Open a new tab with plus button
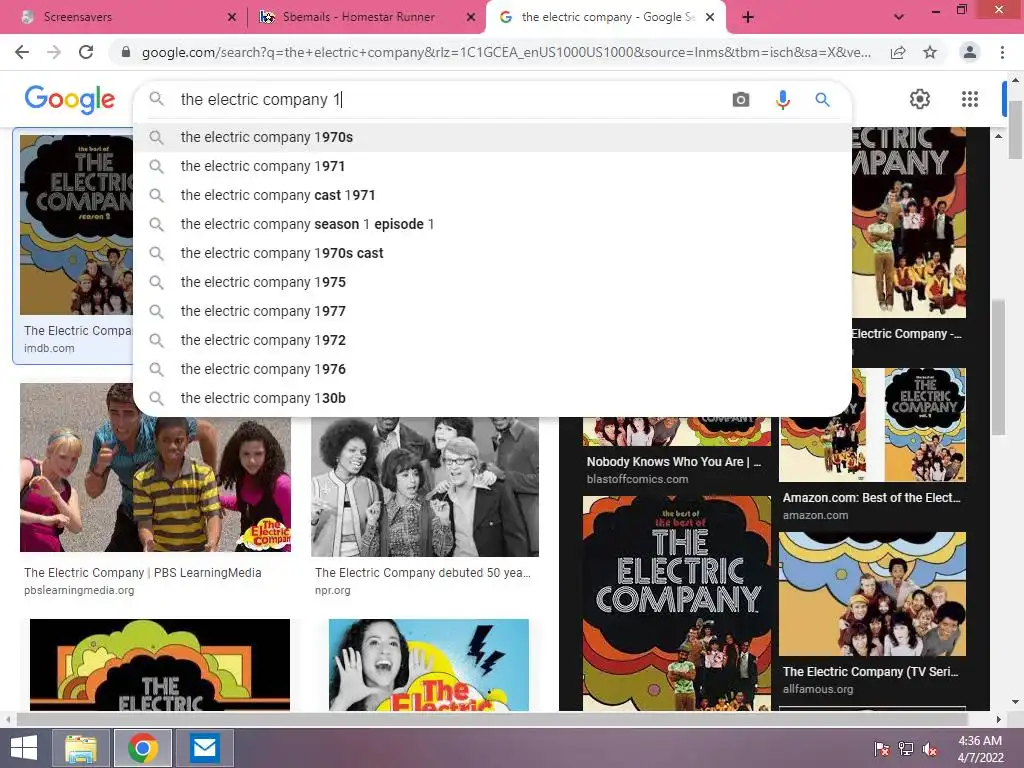This screenshot has width=1024, height=768. click(748, 17)
